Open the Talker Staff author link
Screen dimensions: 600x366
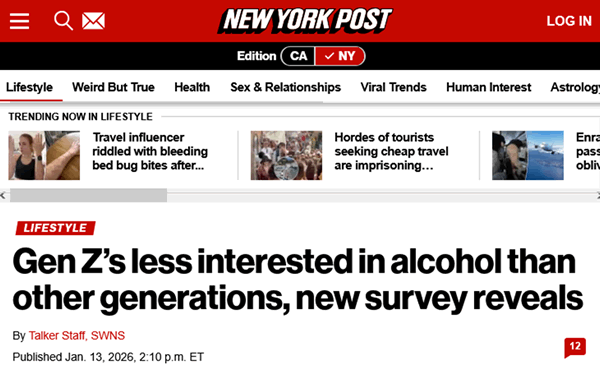pos(57,336)
